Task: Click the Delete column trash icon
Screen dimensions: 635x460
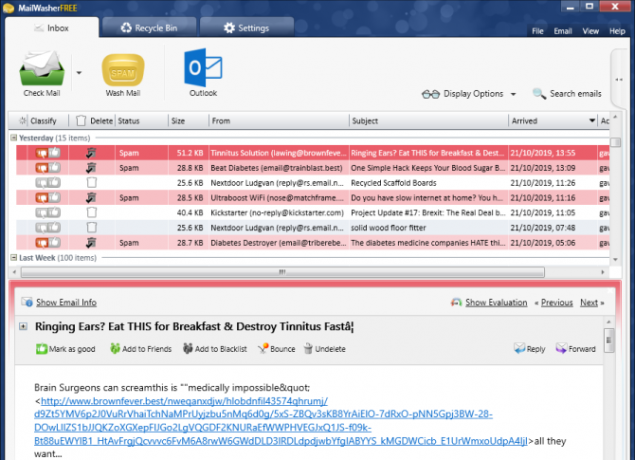Action: click(81, 121)
